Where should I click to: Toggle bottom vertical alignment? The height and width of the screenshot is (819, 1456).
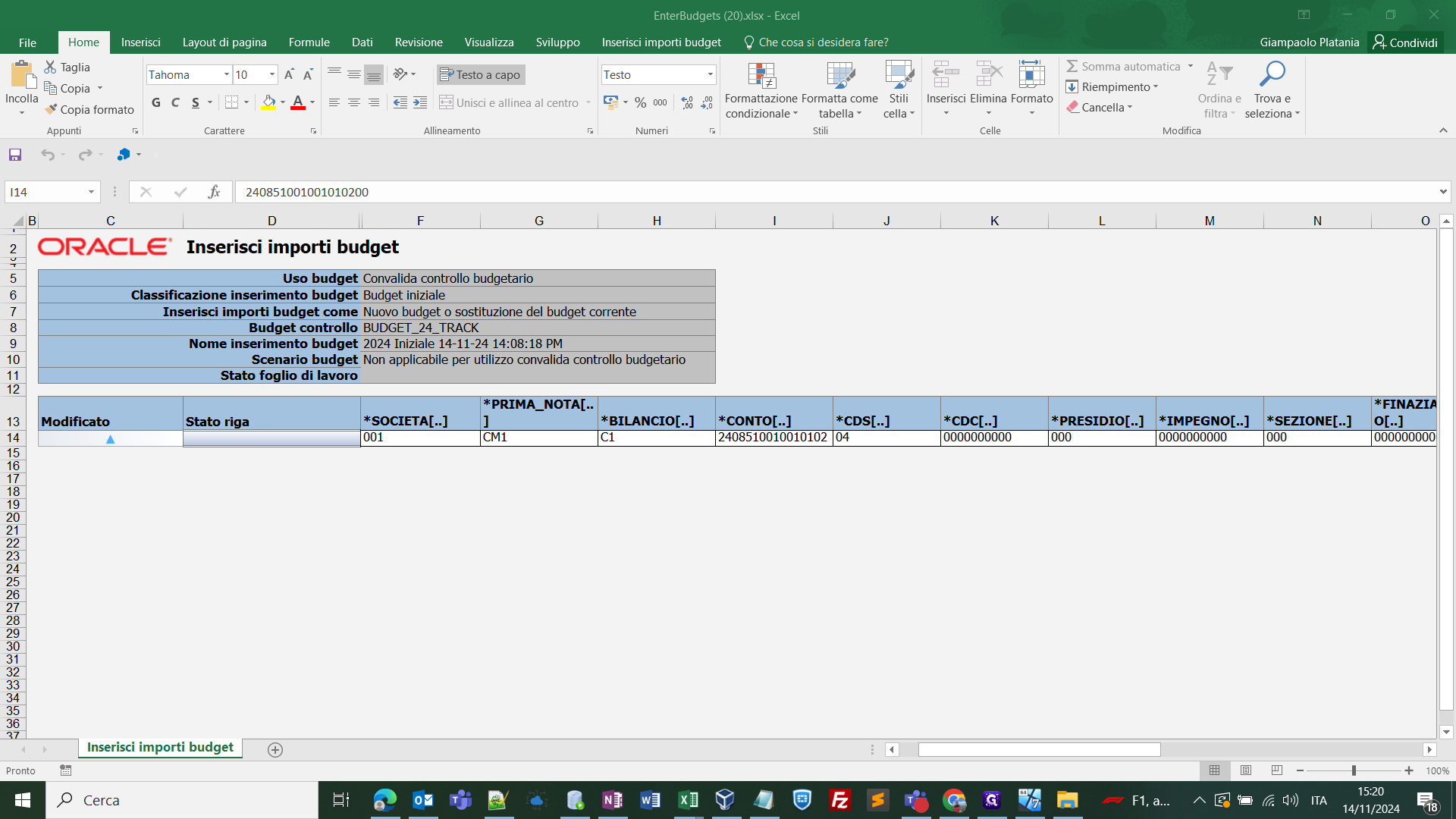click(373, 74)
